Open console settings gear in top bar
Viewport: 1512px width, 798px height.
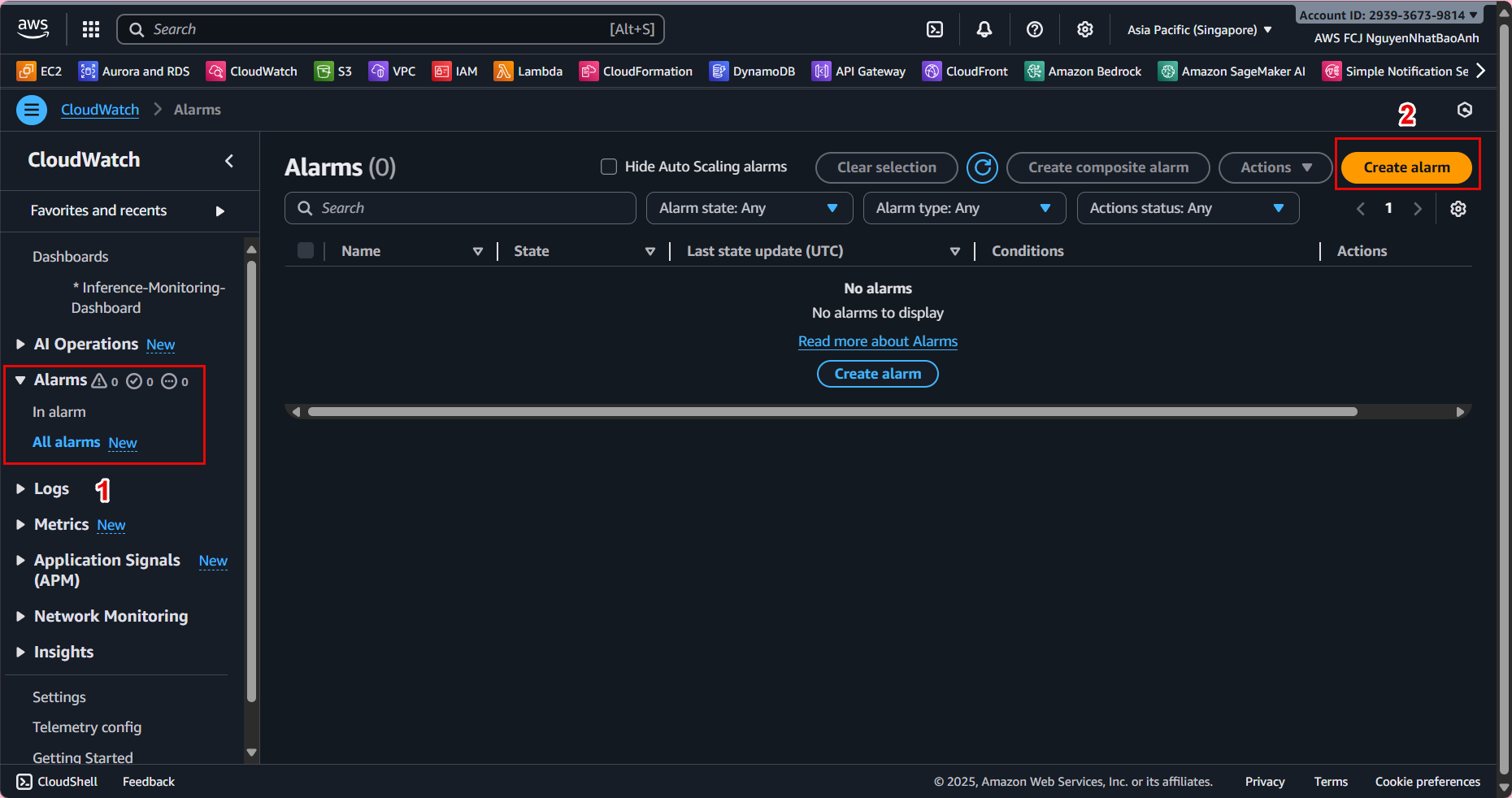pyautogui.click(x=1084, y=29)
